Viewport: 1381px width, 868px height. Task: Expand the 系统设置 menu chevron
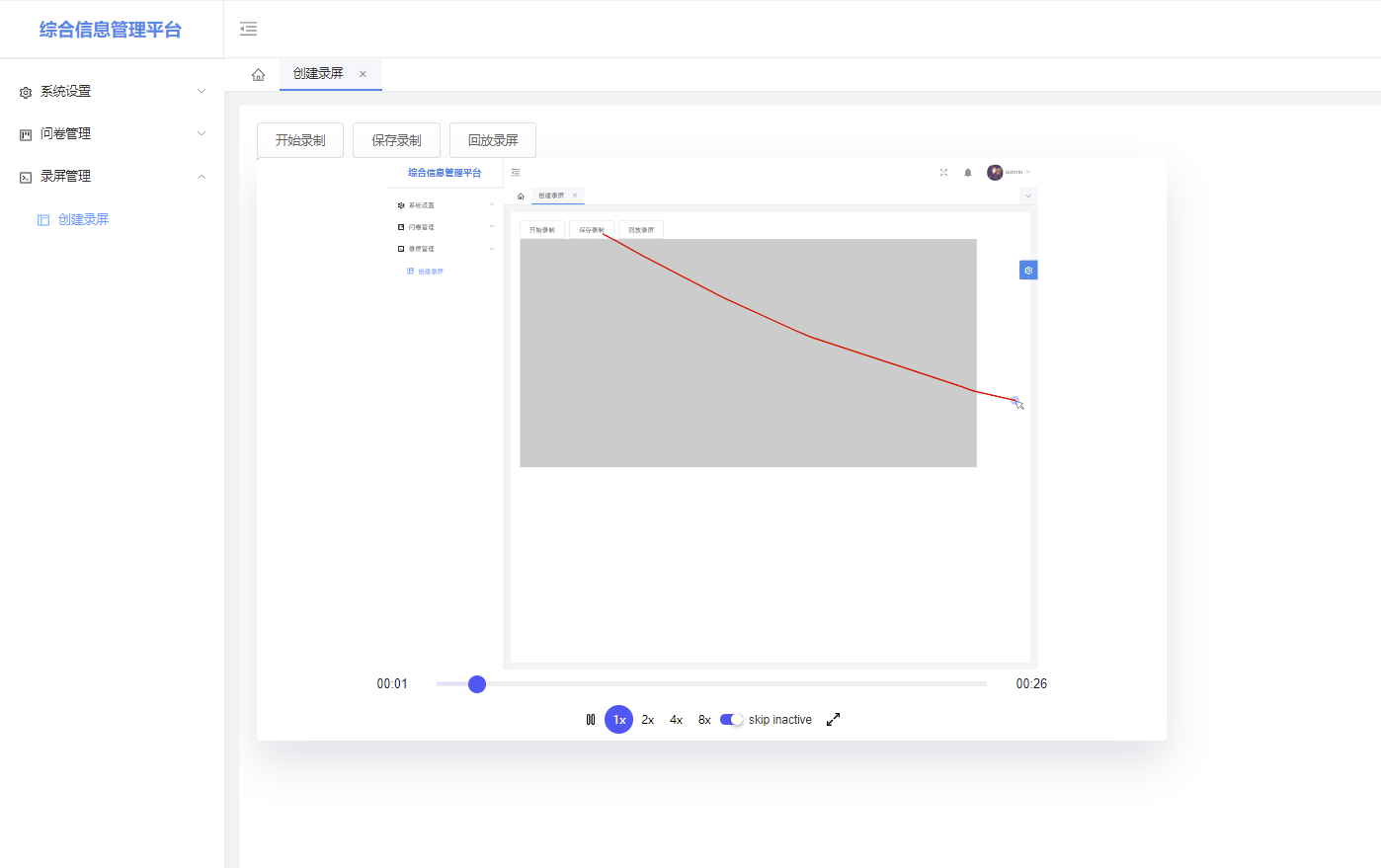click(x=202, y=91)
